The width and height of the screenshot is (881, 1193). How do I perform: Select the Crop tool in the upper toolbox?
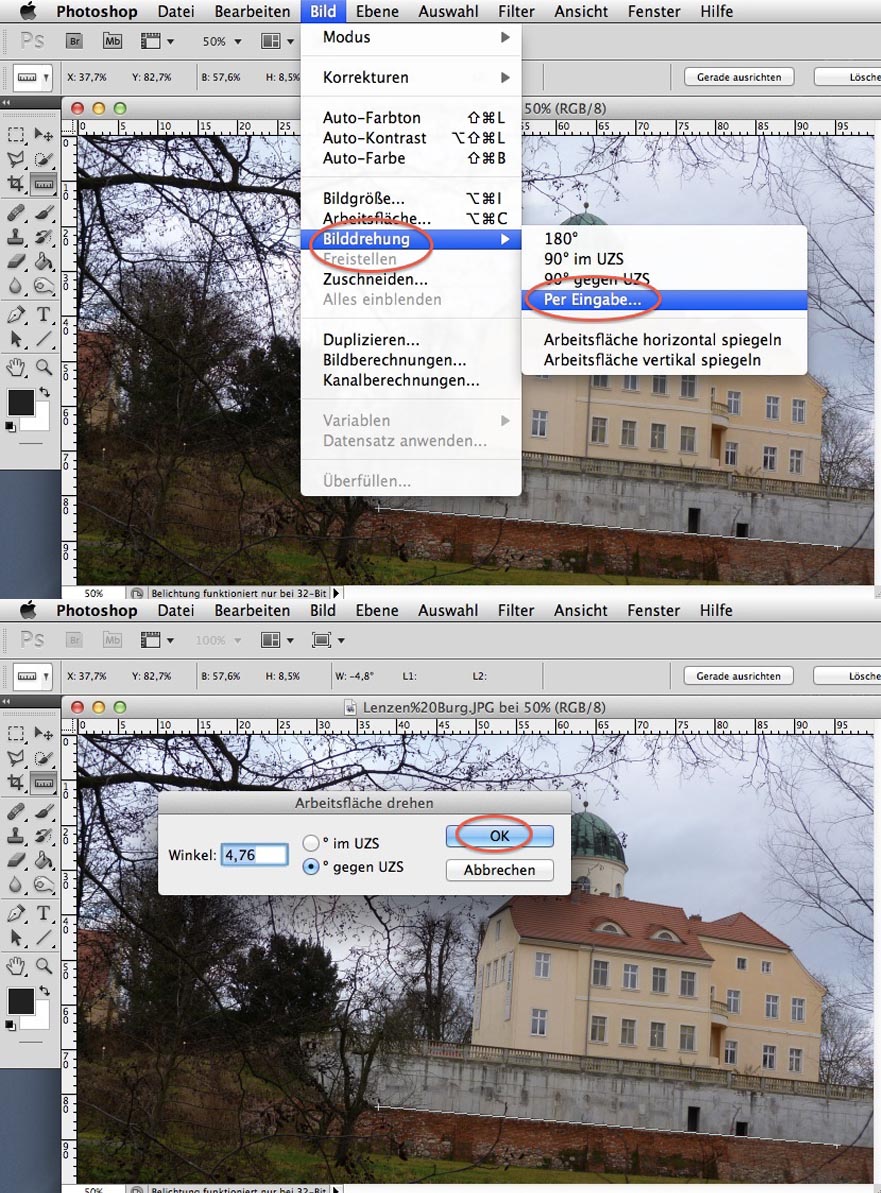click(16, 184)
